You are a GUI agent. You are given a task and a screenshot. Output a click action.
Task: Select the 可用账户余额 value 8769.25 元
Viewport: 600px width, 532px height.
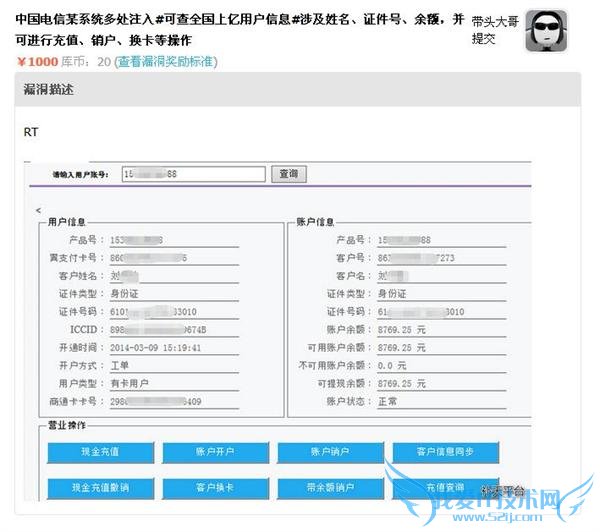coord(401,348)
